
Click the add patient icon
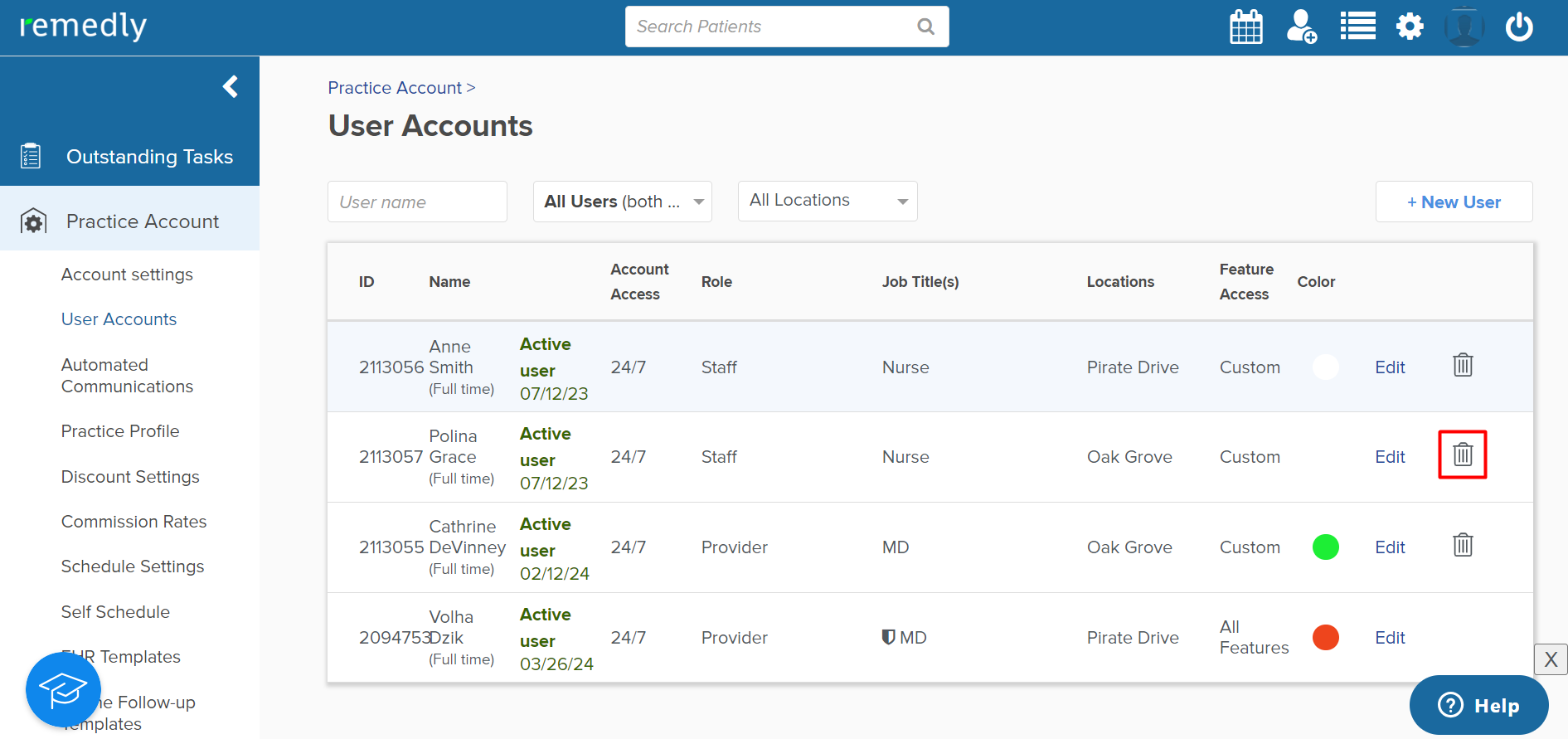[1302, 27]
